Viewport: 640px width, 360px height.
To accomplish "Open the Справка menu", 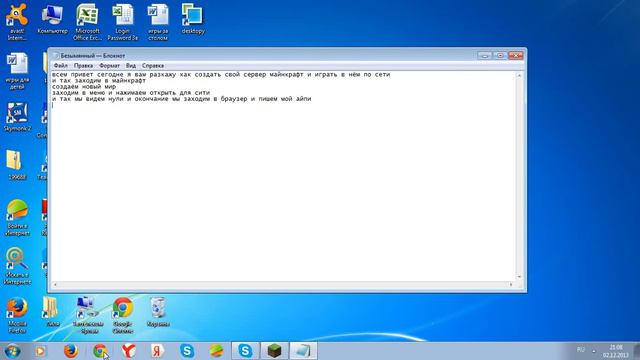I will pos(153,66).
